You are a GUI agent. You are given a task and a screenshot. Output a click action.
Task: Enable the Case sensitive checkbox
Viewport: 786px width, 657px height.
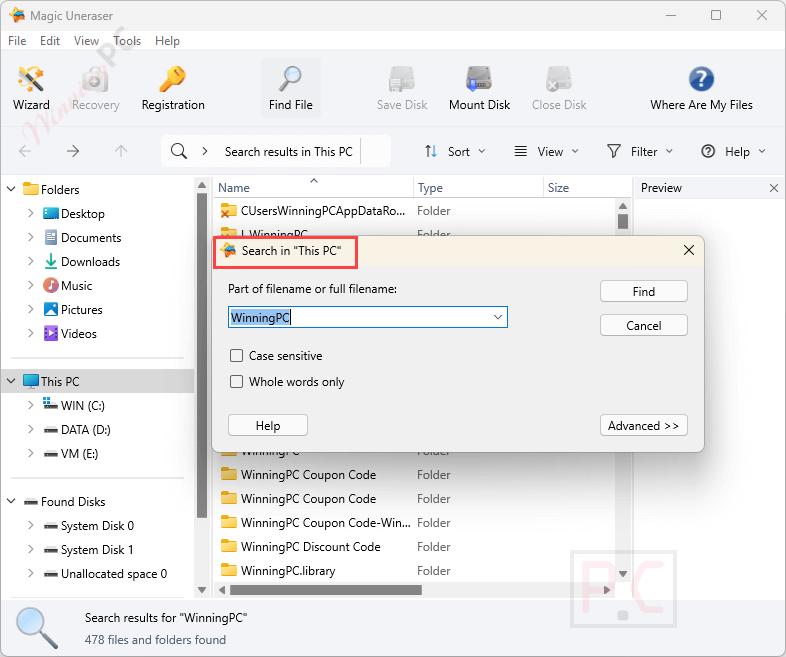coord(236,356)
